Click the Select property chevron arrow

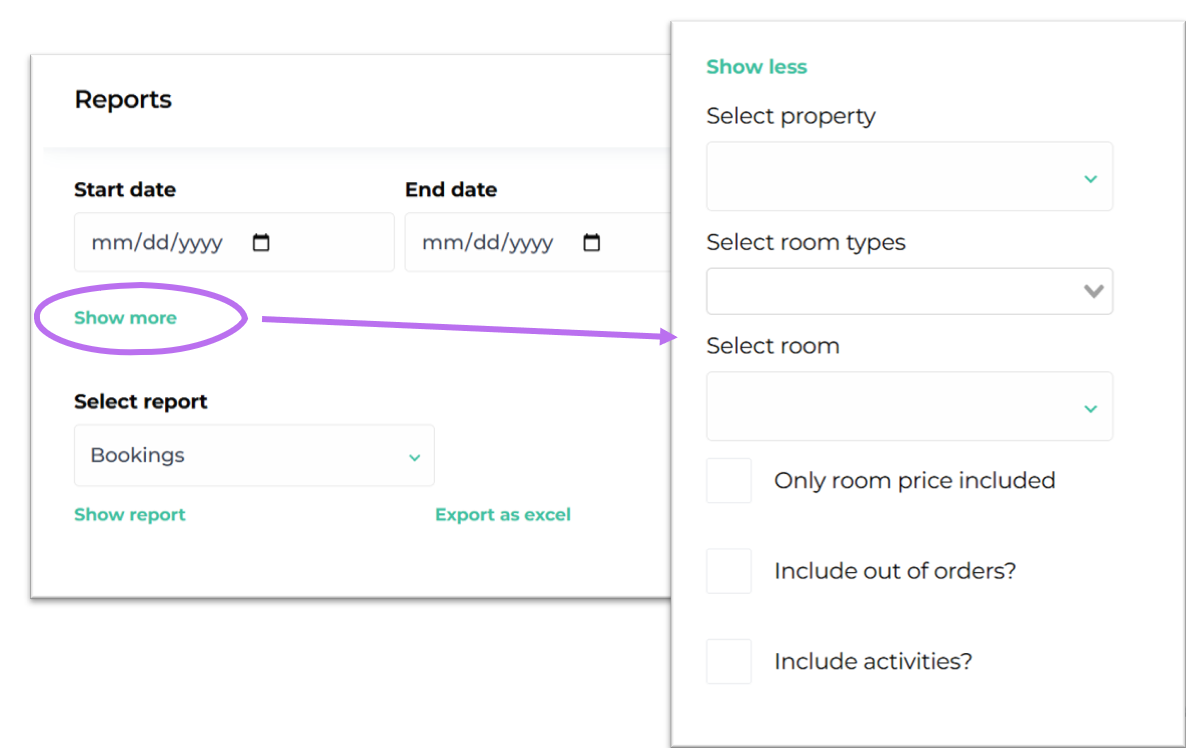[x=1090, y=179]
